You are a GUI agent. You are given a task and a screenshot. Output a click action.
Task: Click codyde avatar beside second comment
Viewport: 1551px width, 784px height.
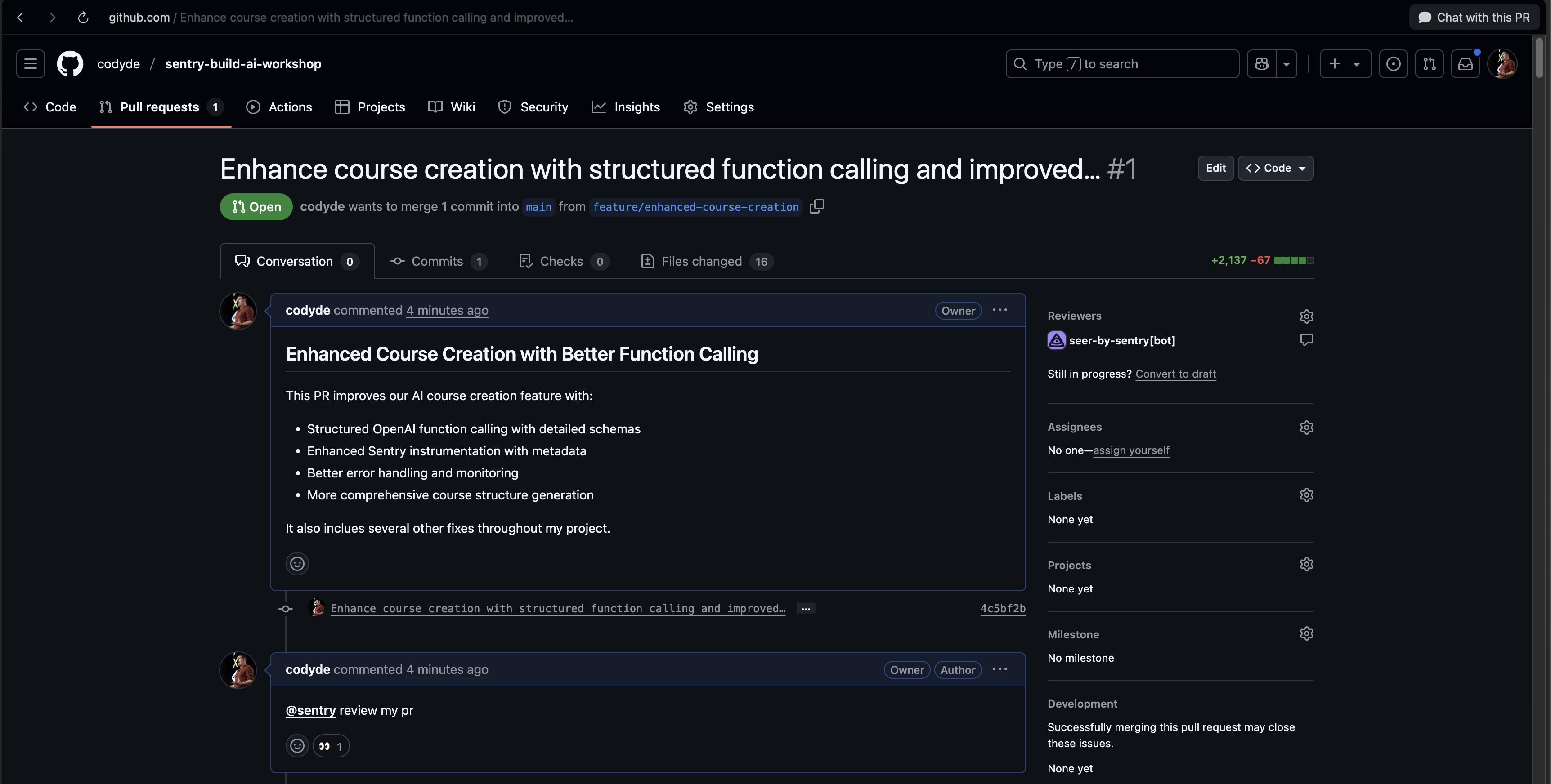pyautogui.click(x=238, y=670)
